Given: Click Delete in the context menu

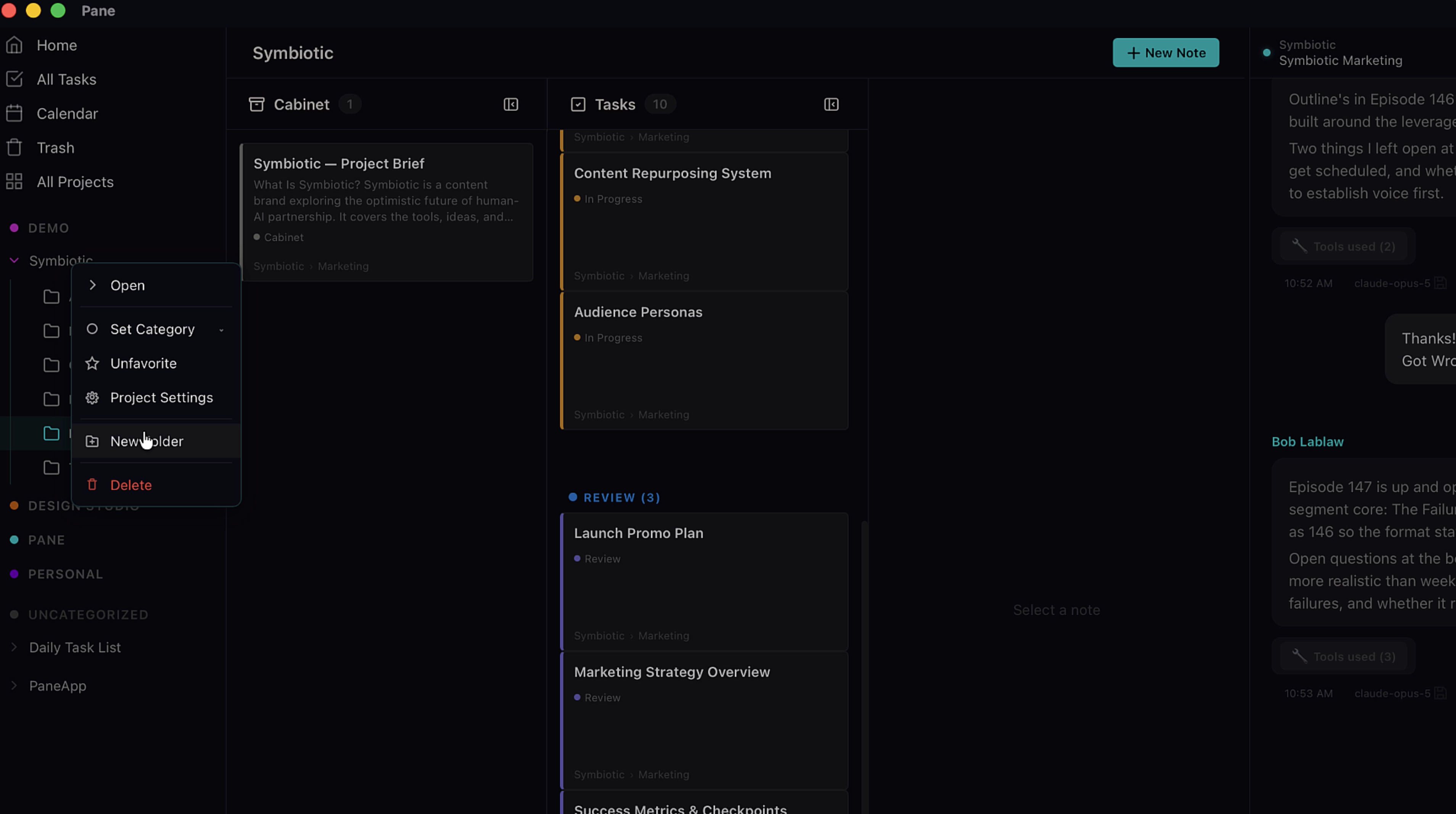Looking at the screenshot, I should [156, 485].
